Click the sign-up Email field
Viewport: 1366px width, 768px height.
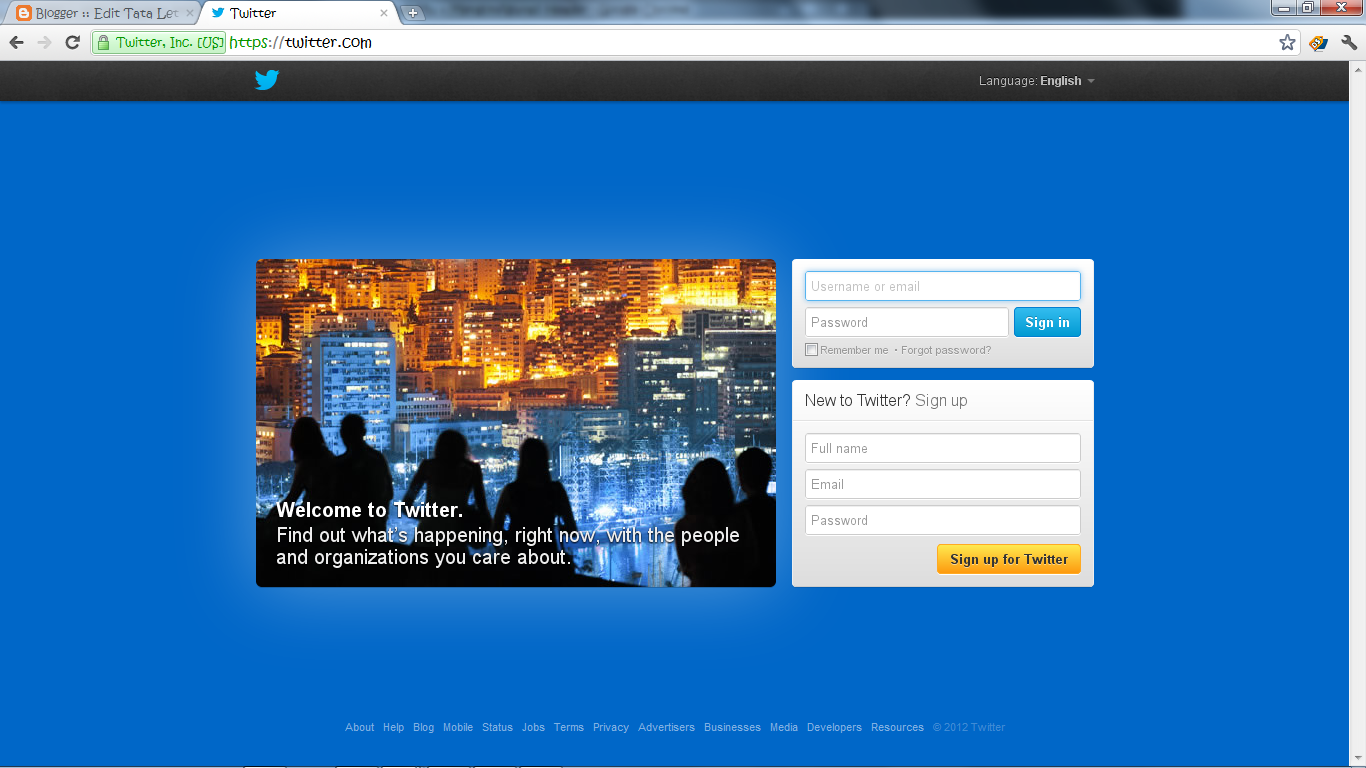(x=943, y=484)
